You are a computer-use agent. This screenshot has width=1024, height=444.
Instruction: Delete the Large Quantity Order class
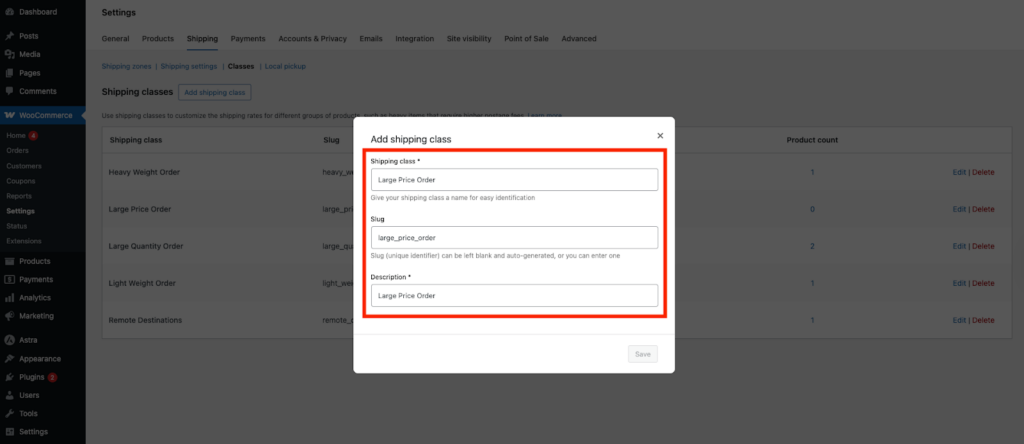tap(983, 246)
